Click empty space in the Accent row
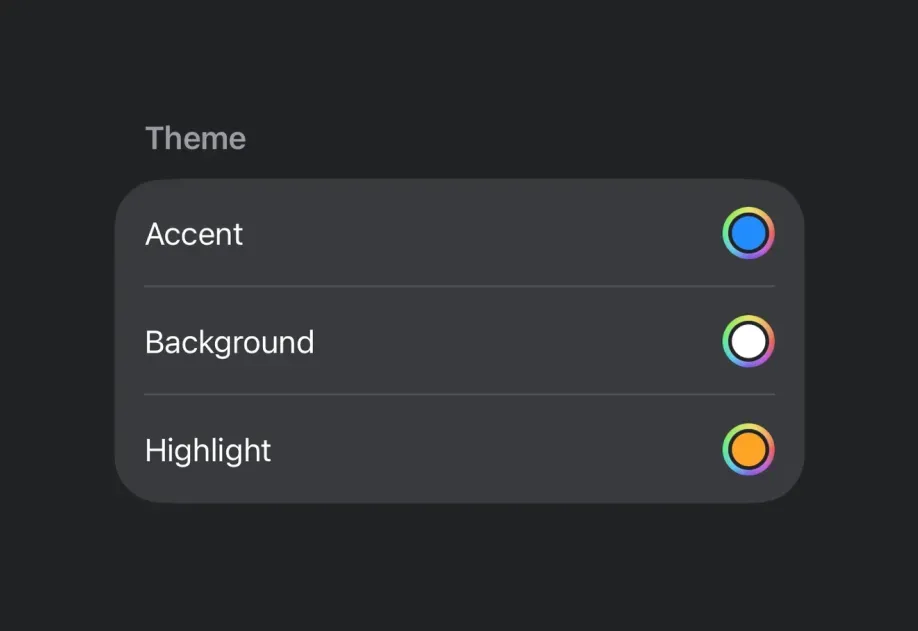This screenshot has width=918, height=631. pos(480,233)
